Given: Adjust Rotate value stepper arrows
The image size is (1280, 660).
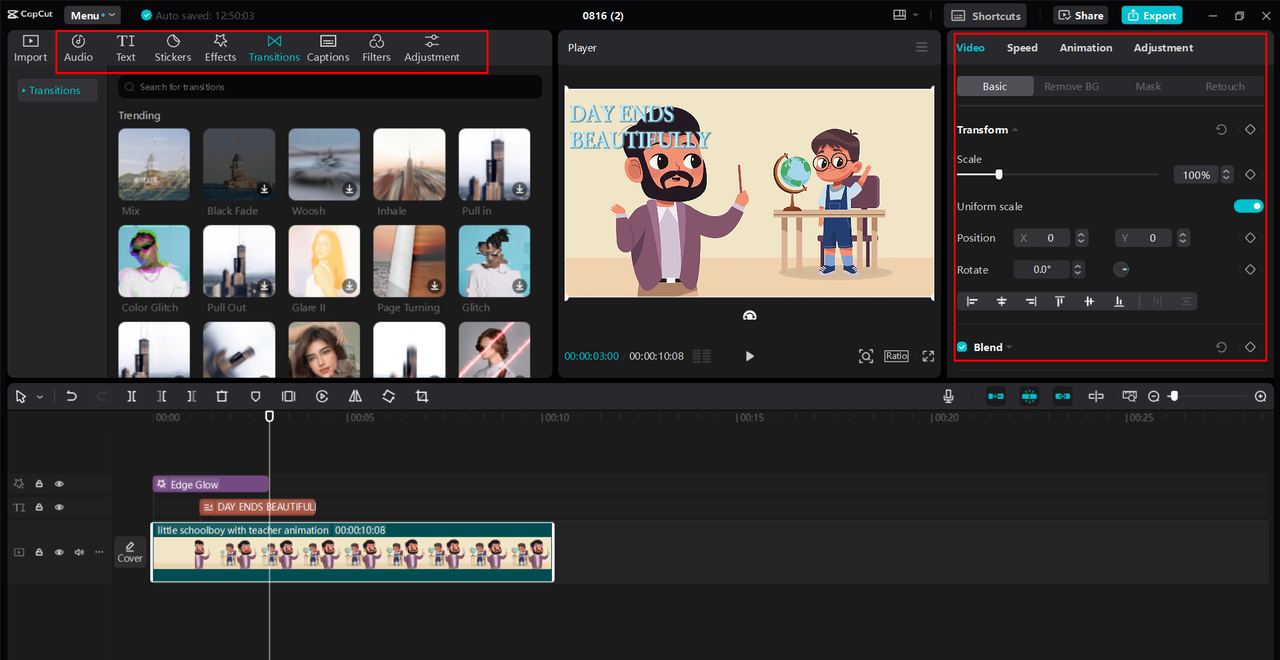Looking at the screenshot, I should (1077, 269).
